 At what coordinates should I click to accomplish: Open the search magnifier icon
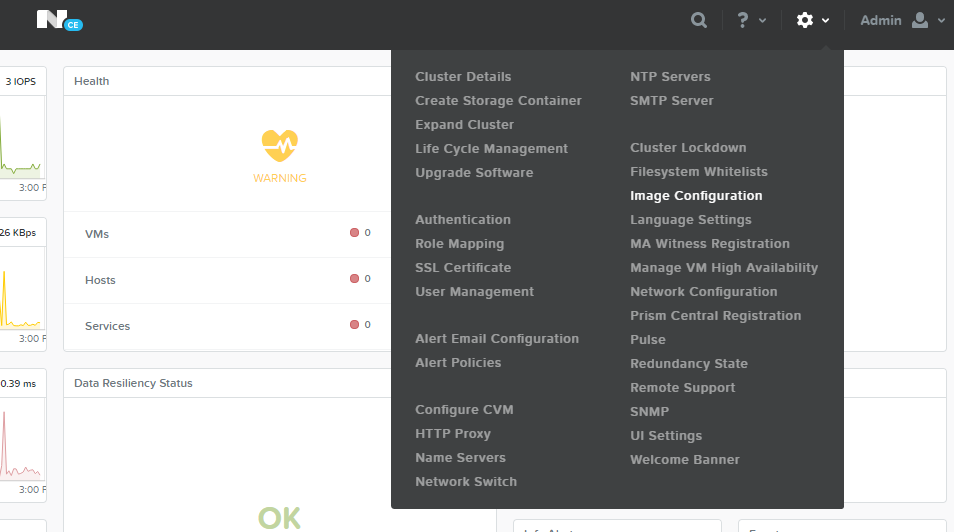pos(699,20)
